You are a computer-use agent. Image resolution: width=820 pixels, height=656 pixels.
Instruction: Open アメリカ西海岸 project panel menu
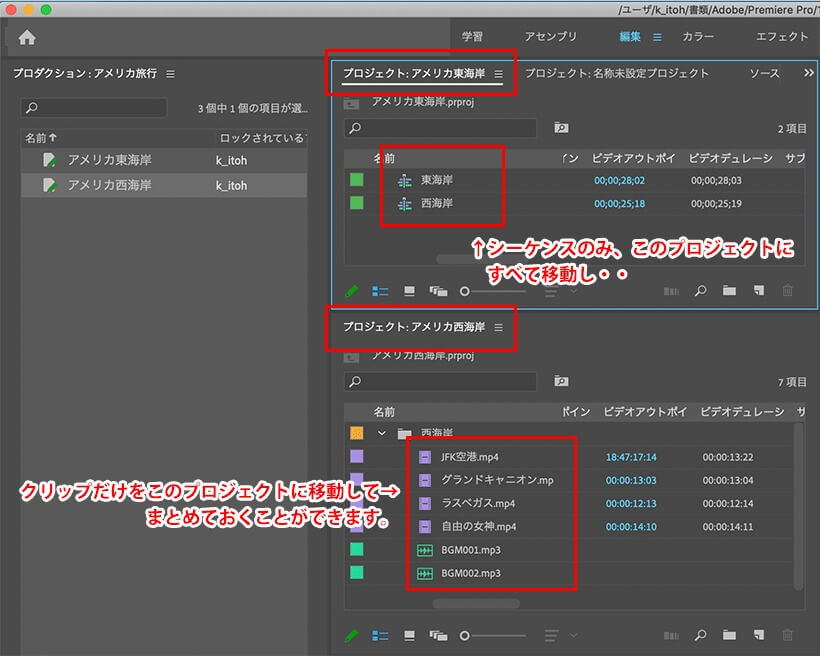pyautogui.click(x=498, y=327)
